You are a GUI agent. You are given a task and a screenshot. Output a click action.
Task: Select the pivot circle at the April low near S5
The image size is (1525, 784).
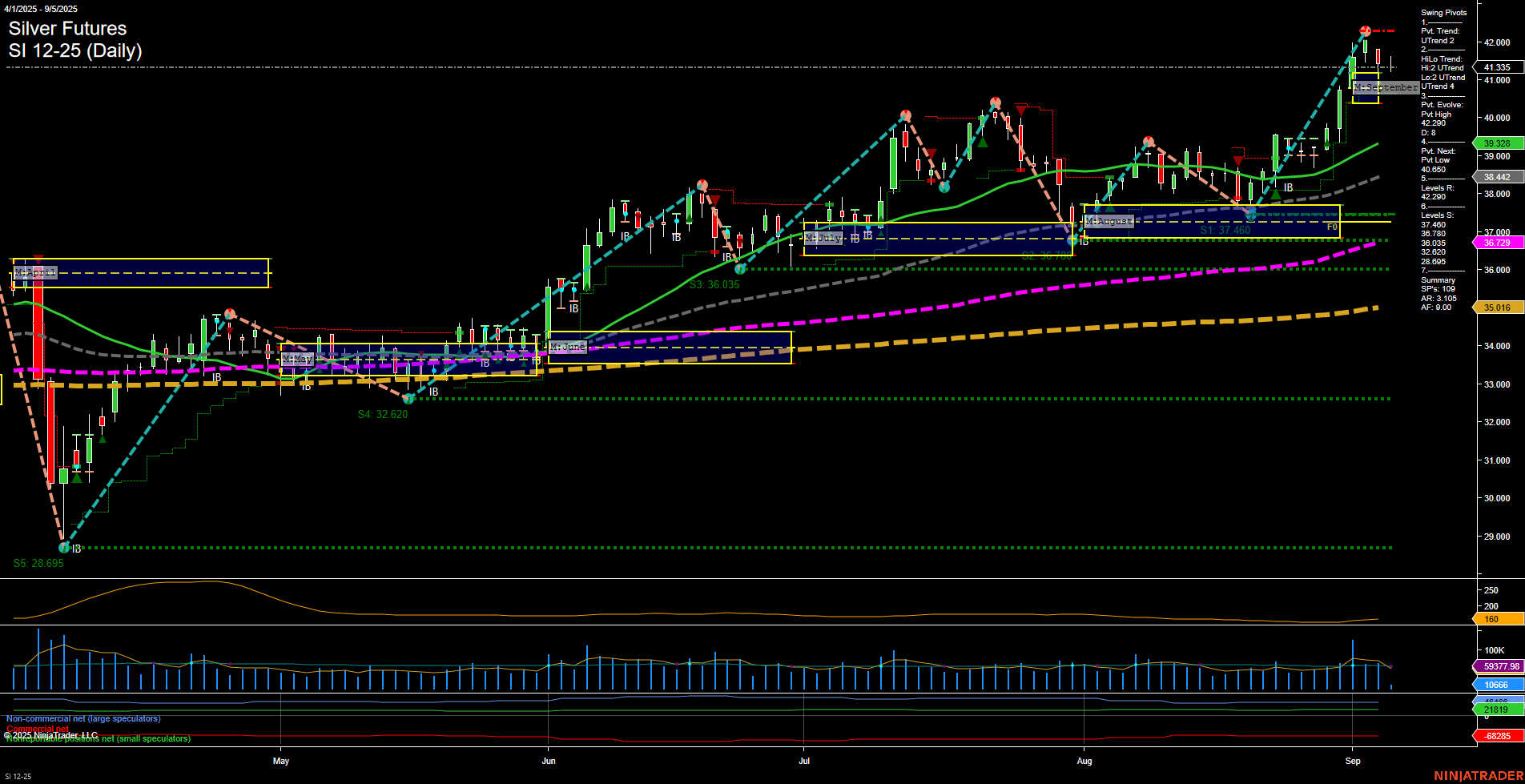(62, 548)
